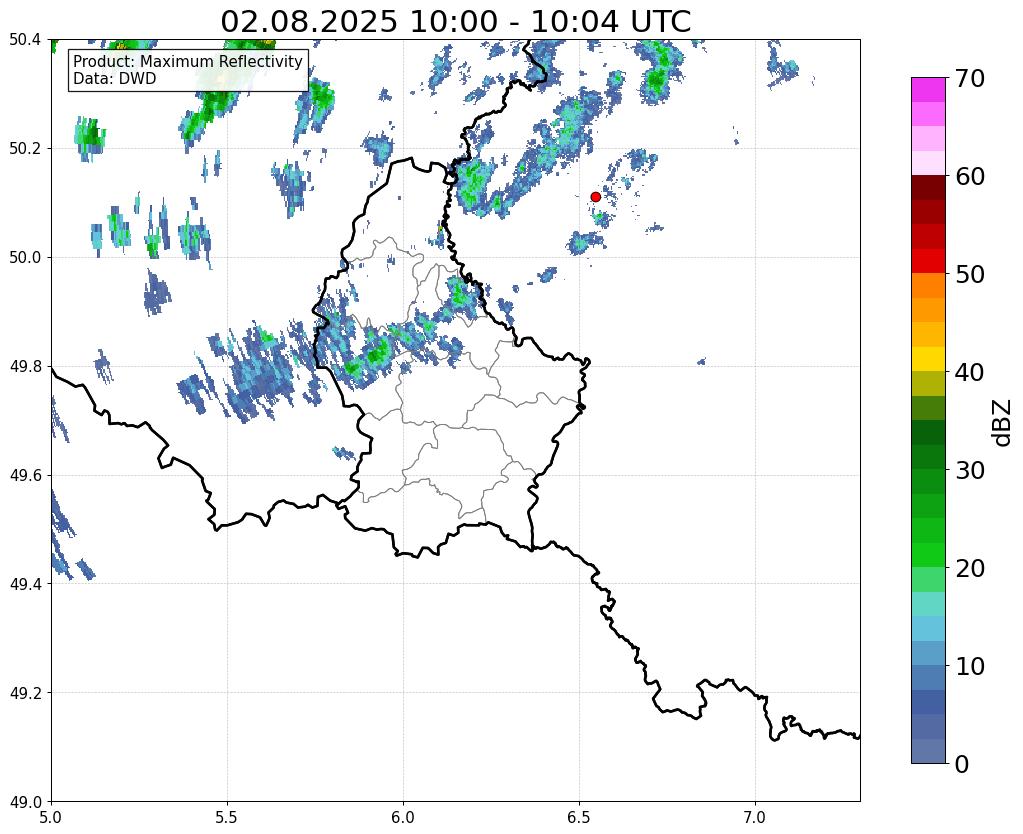
Task: Click the 50 colorbar tick label
Action: point(970,274)
